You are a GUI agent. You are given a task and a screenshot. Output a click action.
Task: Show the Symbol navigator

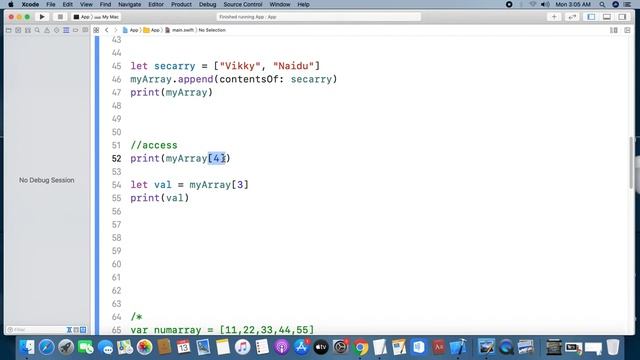(28, 30)
